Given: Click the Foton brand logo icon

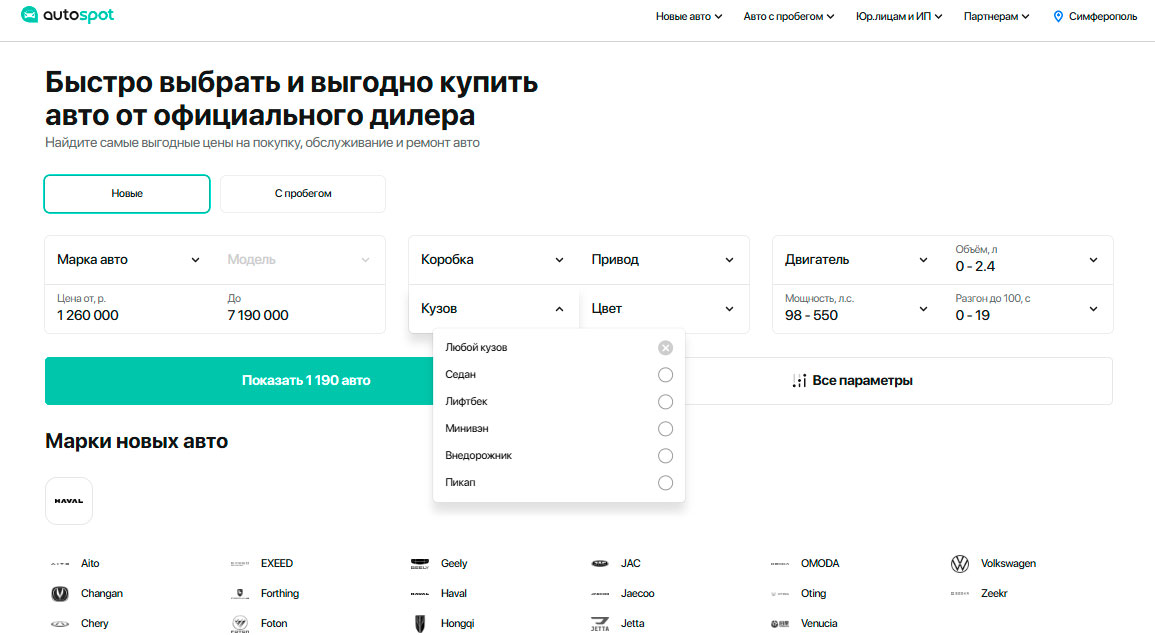Looking at the screenshot, I should [x=239, y=624].
